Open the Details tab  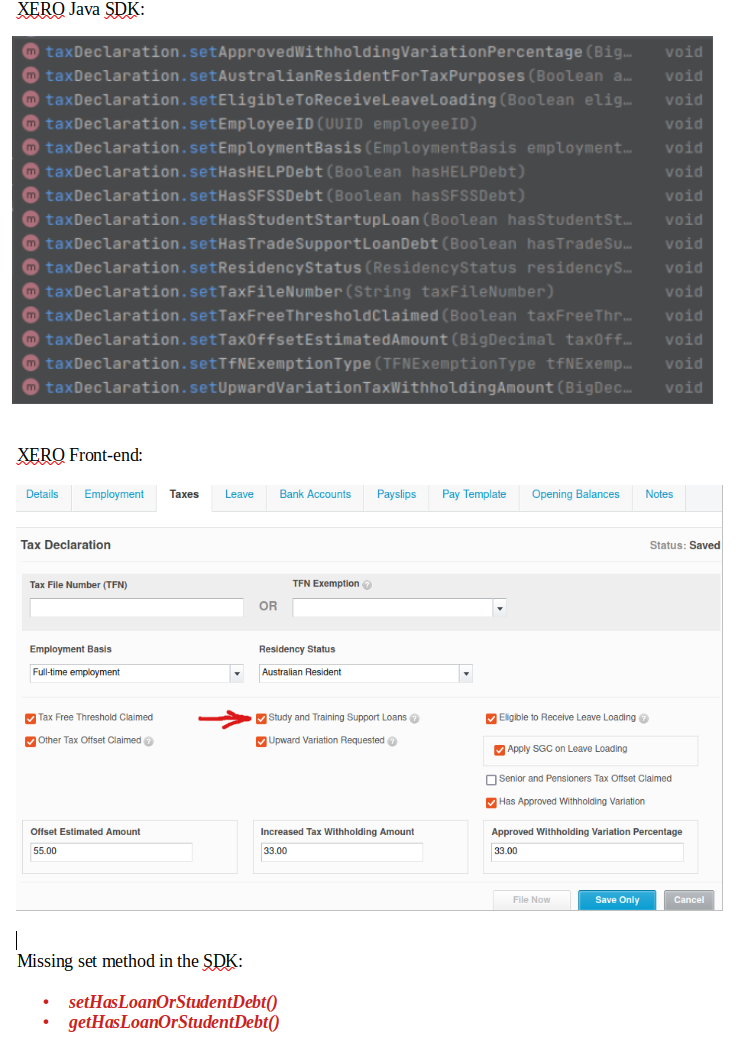tap(42, 494)
